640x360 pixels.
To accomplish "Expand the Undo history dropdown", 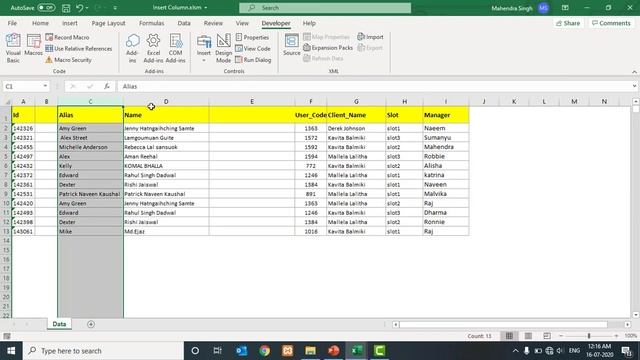I will [87, 8].
